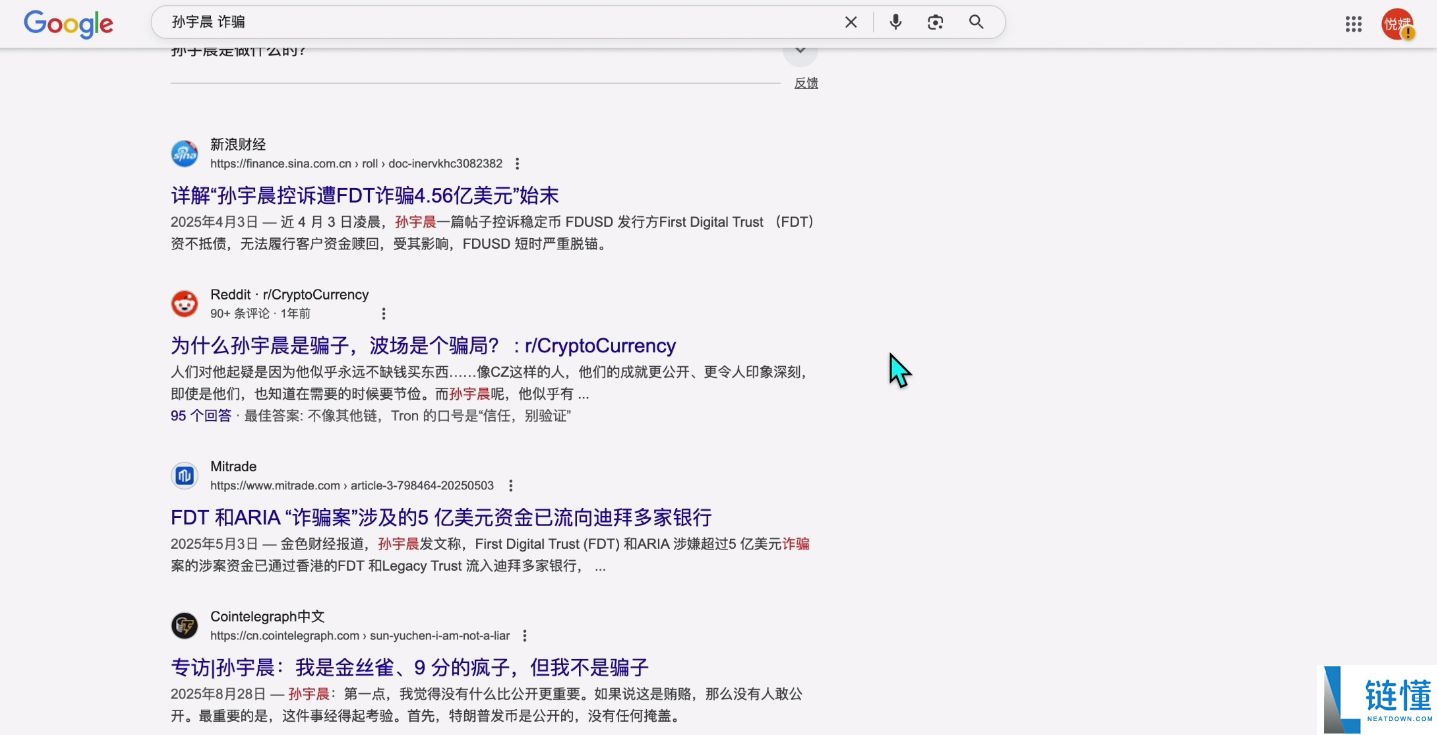The image size is (1437, 735).
Task: Click the Google logo
Action: point(68,23)
